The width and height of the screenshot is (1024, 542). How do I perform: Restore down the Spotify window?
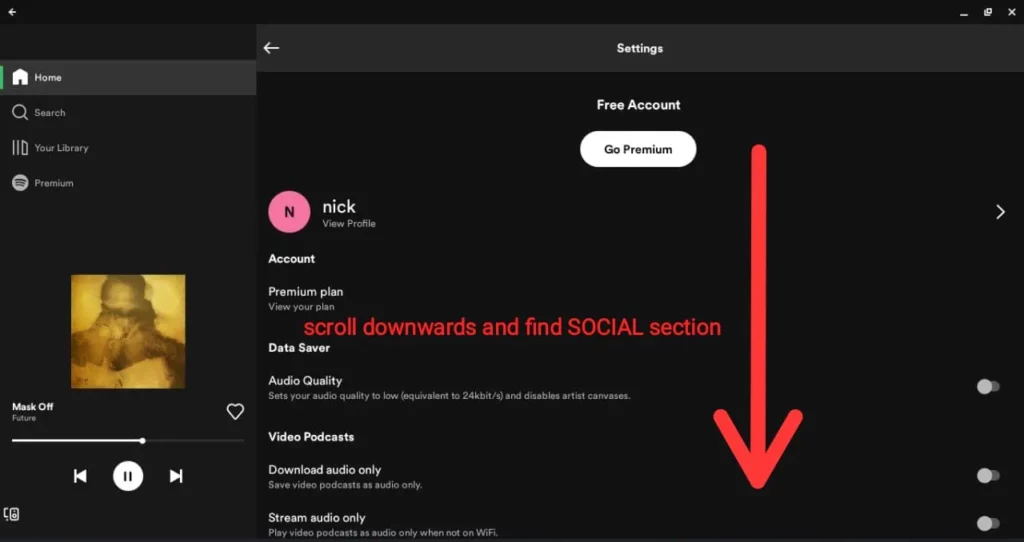[x=988, y=12]
